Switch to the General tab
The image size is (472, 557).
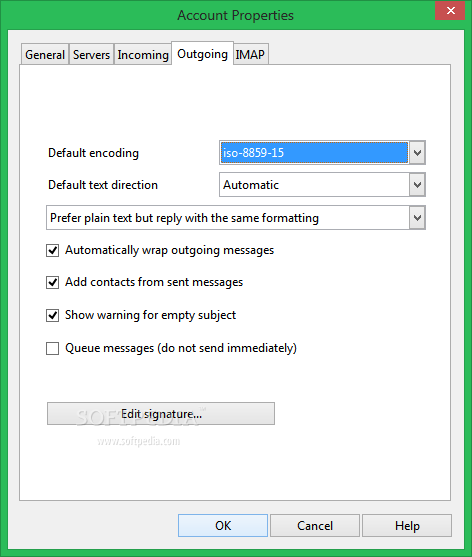click(45, 54)
